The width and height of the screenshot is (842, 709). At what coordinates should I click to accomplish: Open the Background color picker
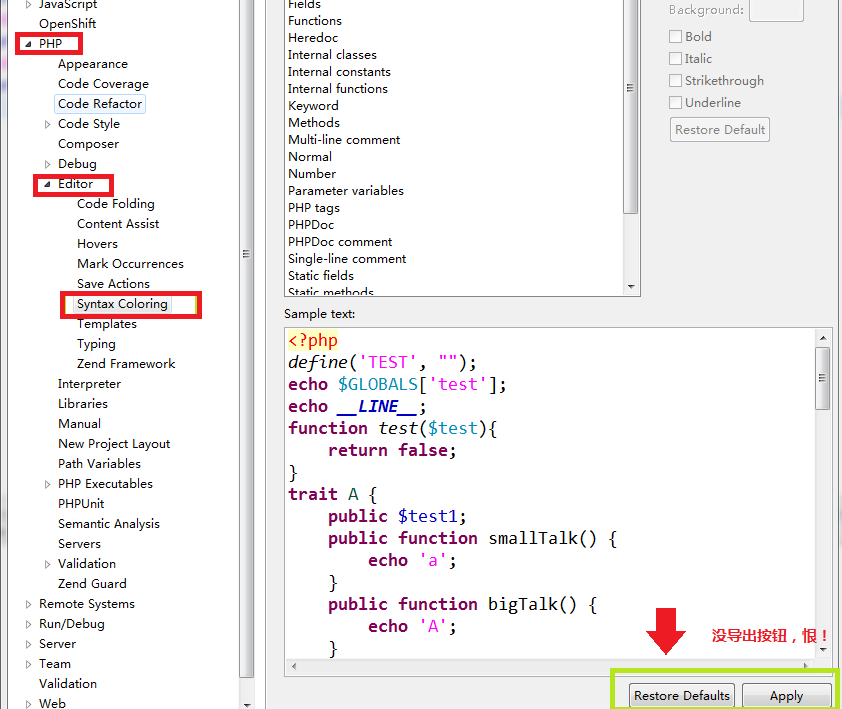776,10
